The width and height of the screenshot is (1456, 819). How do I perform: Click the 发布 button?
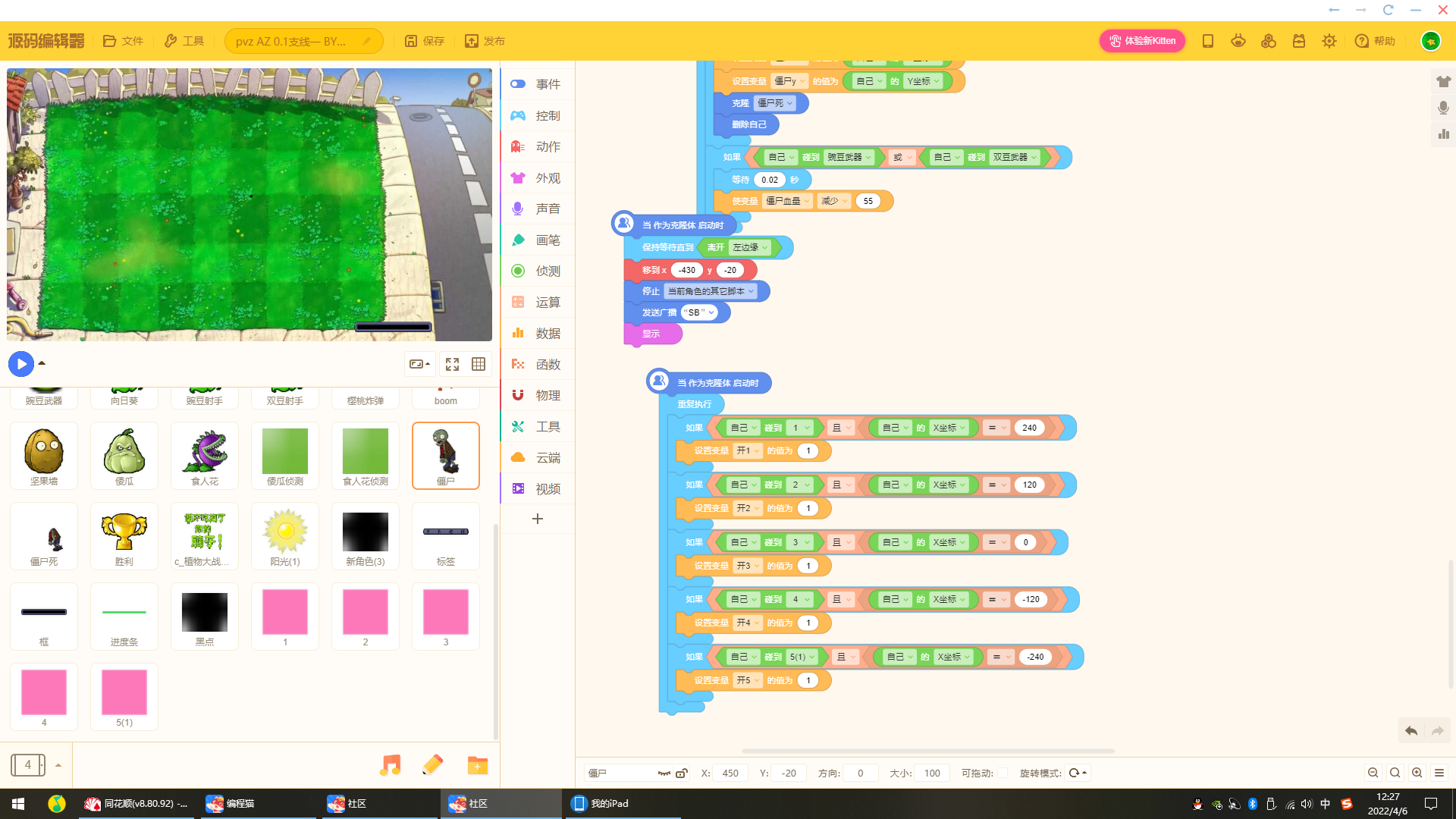pos(485,41)
